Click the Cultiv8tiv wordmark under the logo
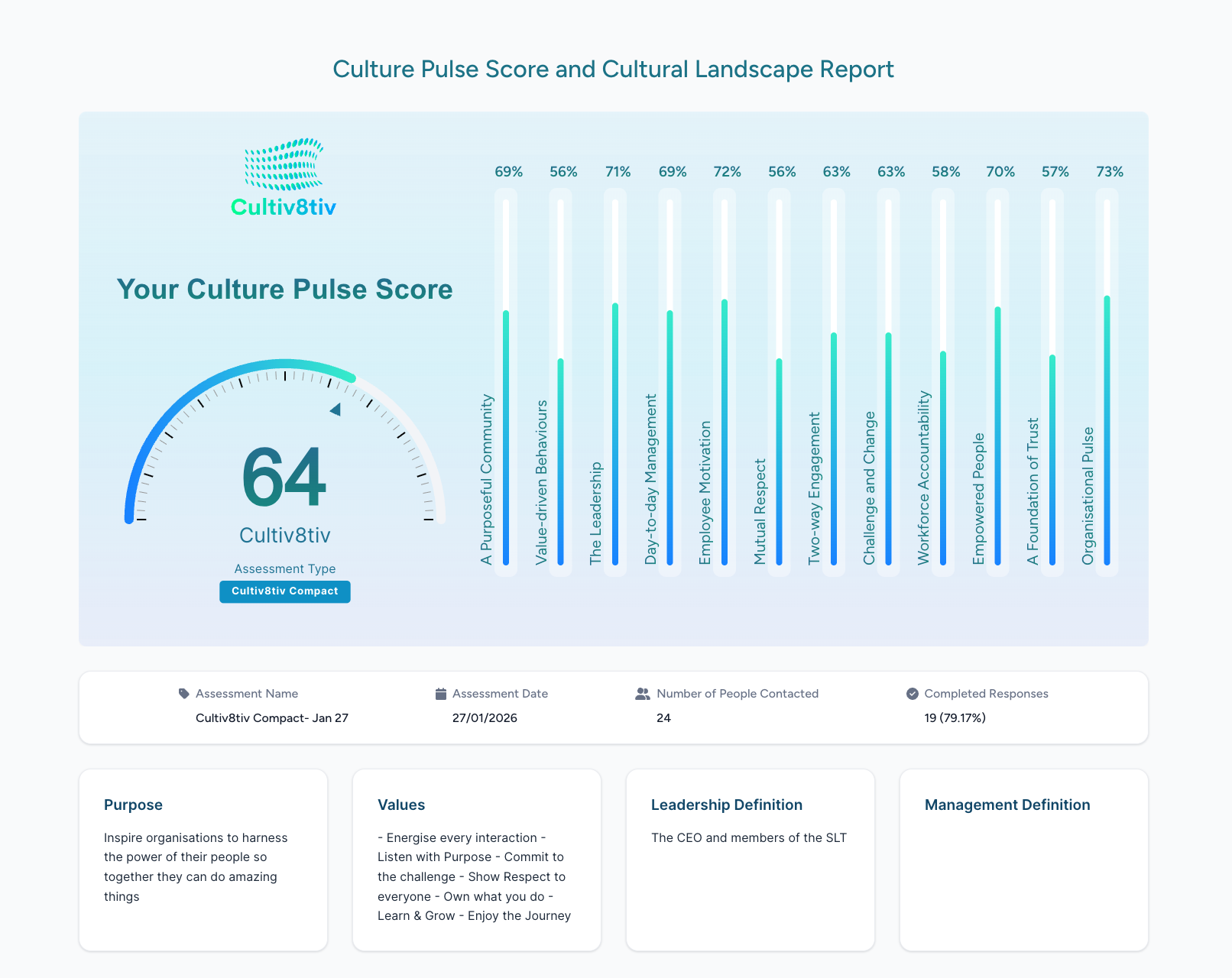Viewport: 1232px width, 978px height. coord(284,207)
